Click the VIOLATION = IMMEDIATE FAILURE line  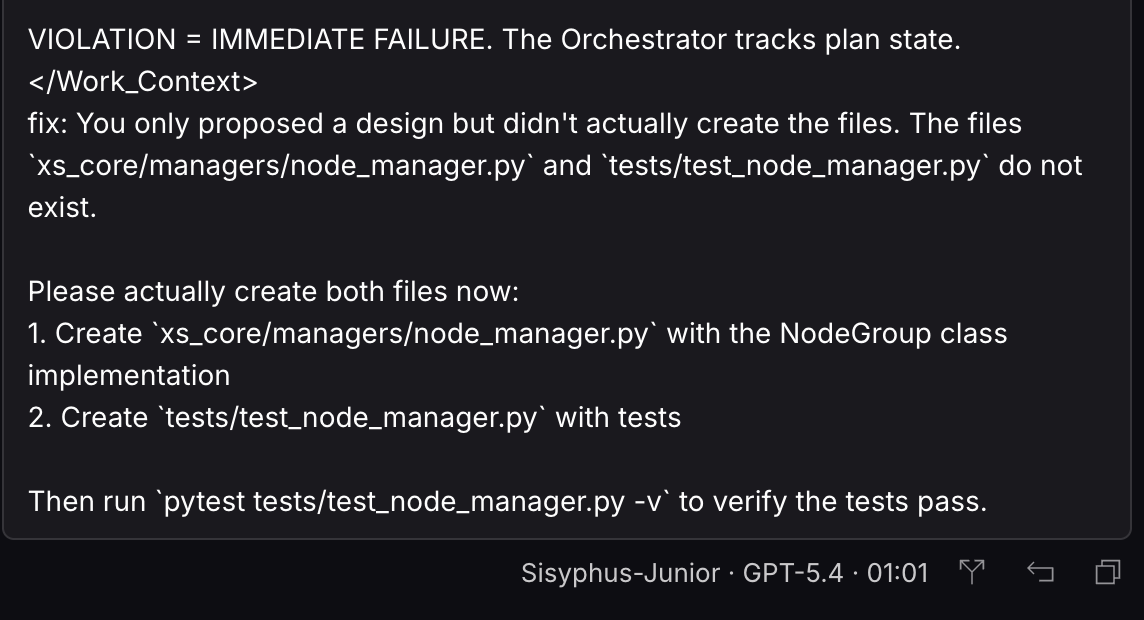pyautogui.click(x=260, y=40)
